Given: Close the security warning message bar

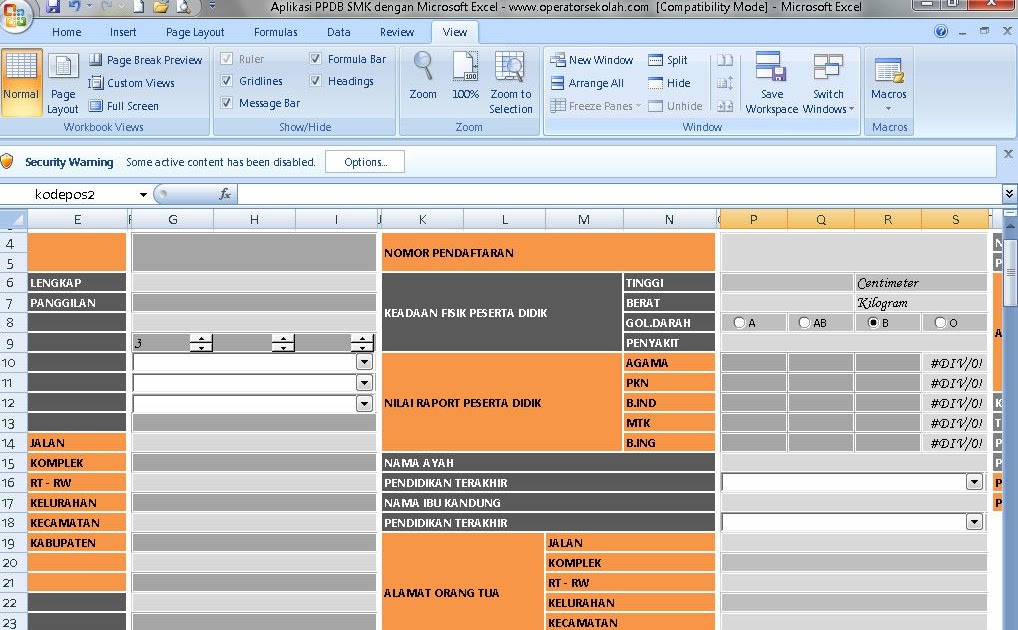Looking at the screenshot, I should (1008, 154).
